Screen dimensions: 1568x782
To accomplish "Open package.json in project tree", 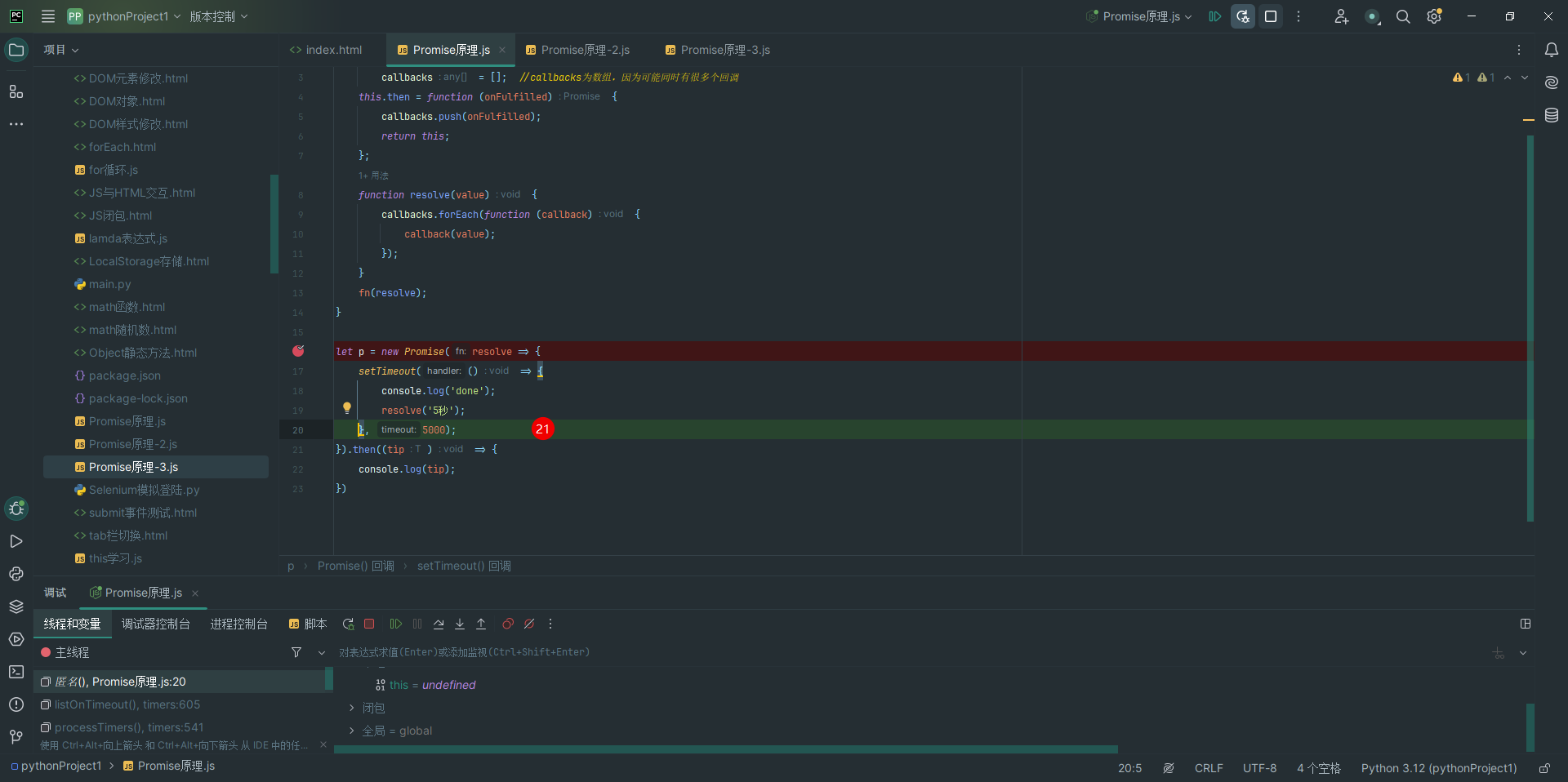I will pyautogui.click(x=124, y=375).
